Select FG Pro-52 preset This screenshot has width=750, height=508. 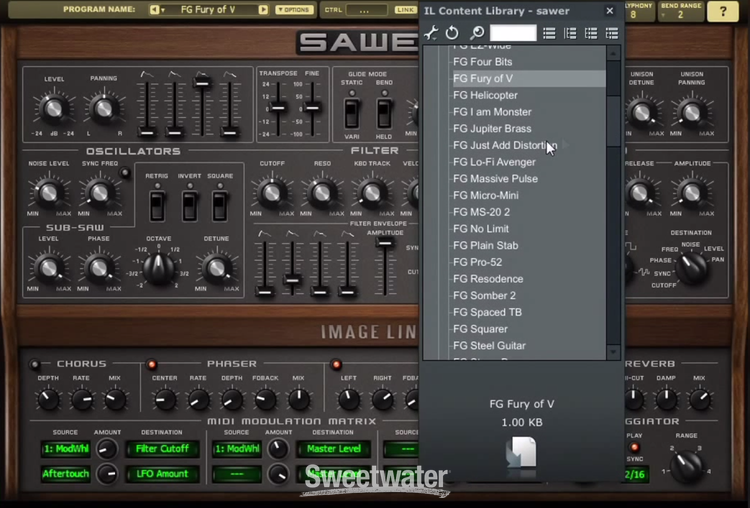(478, 263)
